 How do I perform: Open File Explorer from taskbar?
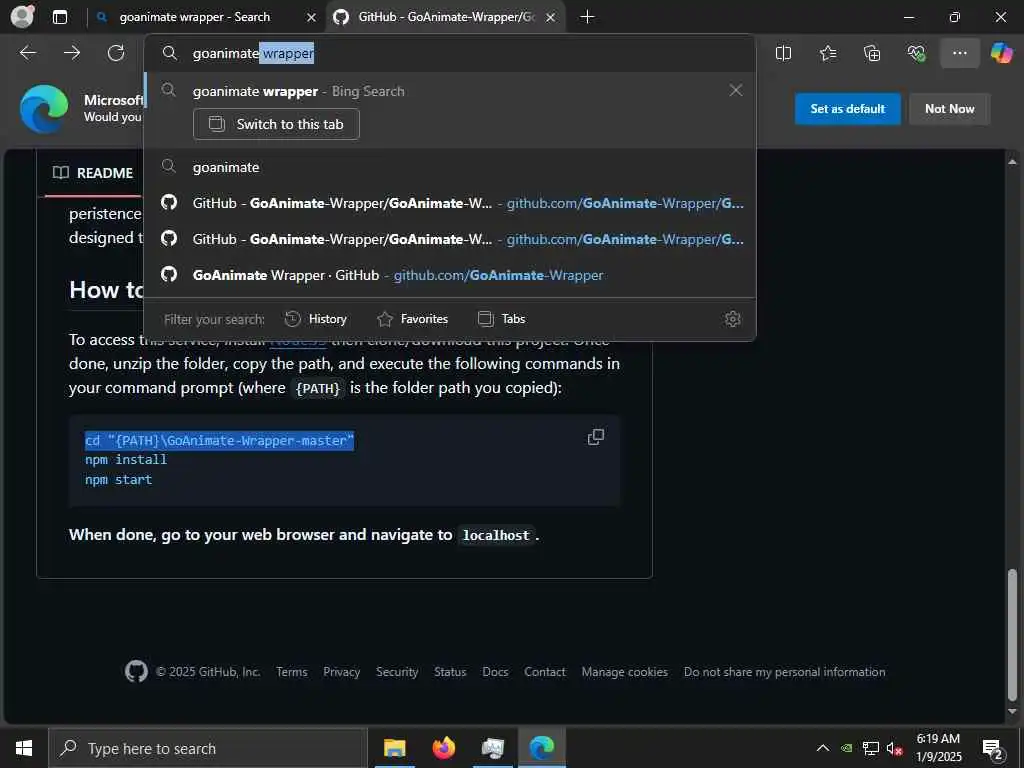(394, 748)
